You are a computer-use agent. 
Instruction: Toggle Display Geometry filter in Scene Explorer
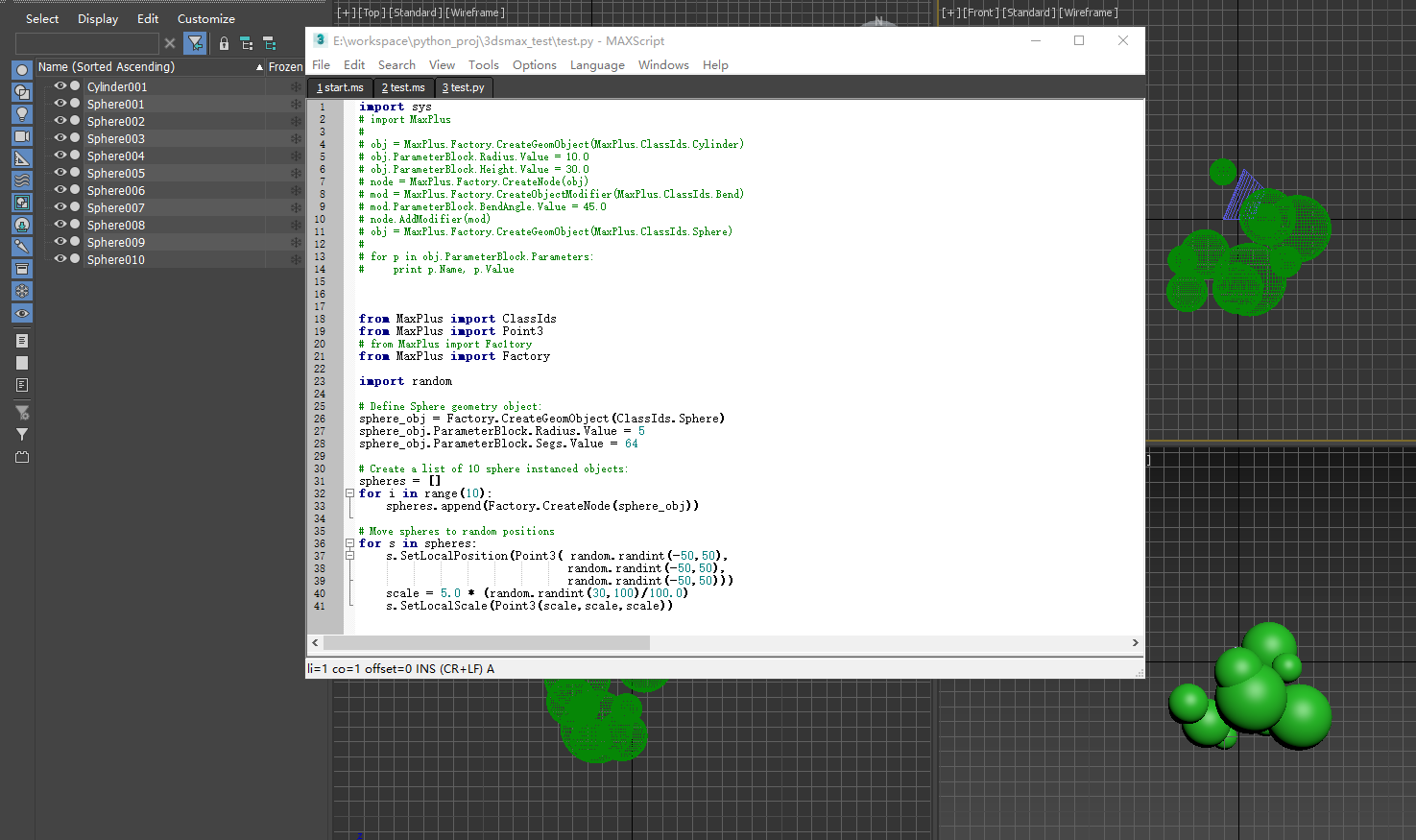pos(22,70)
